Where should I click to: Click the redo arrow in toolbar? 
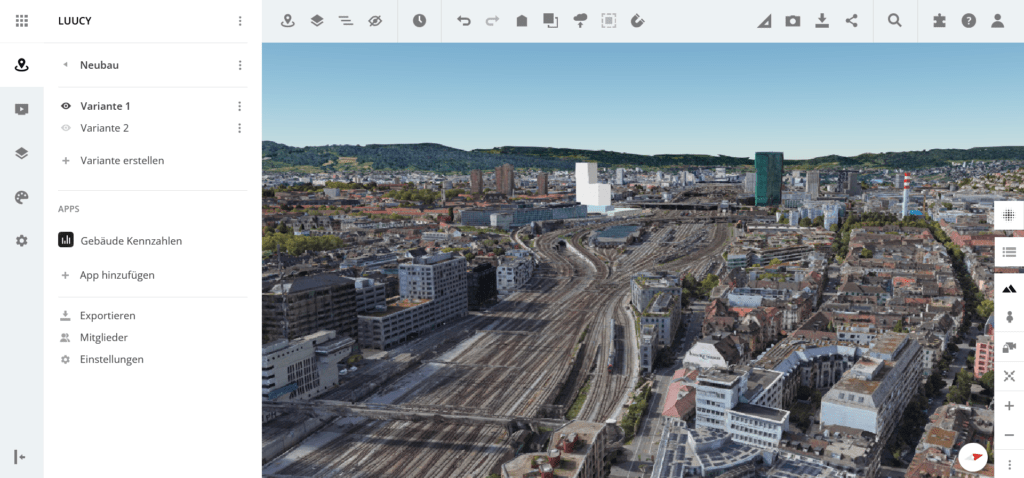(492, 20)
